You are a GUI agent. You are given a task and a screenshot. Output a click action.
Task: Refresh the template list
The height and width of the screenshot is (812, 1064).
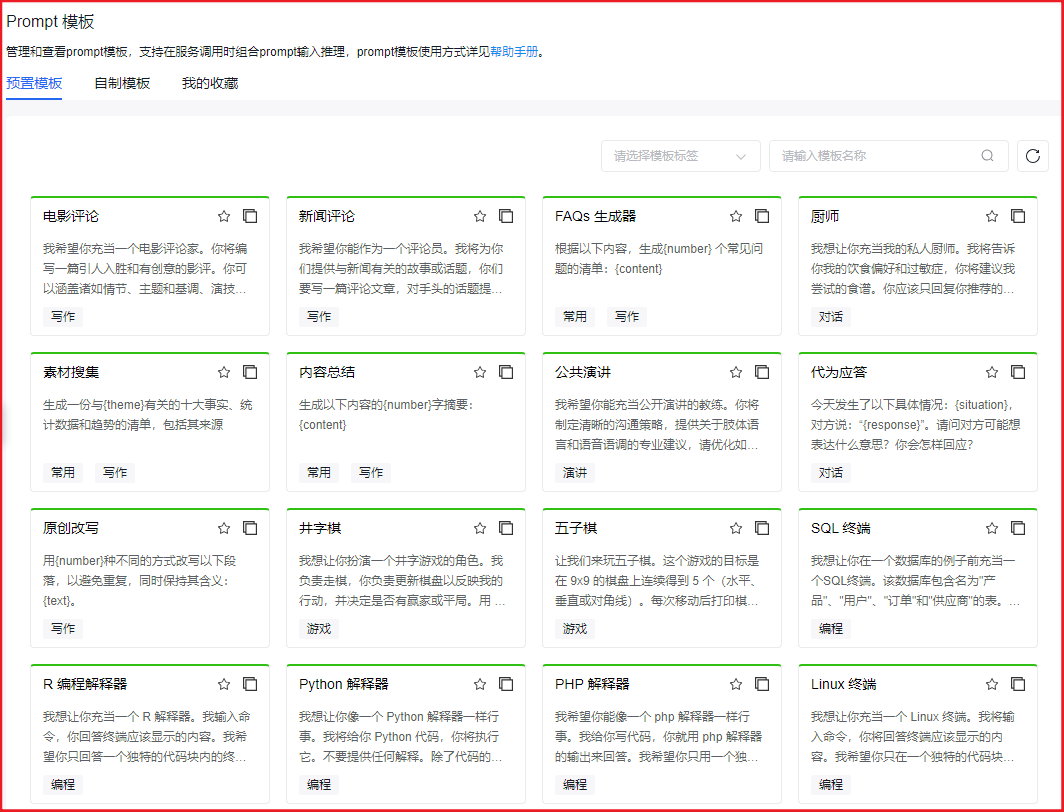[x=1033, y=156]
